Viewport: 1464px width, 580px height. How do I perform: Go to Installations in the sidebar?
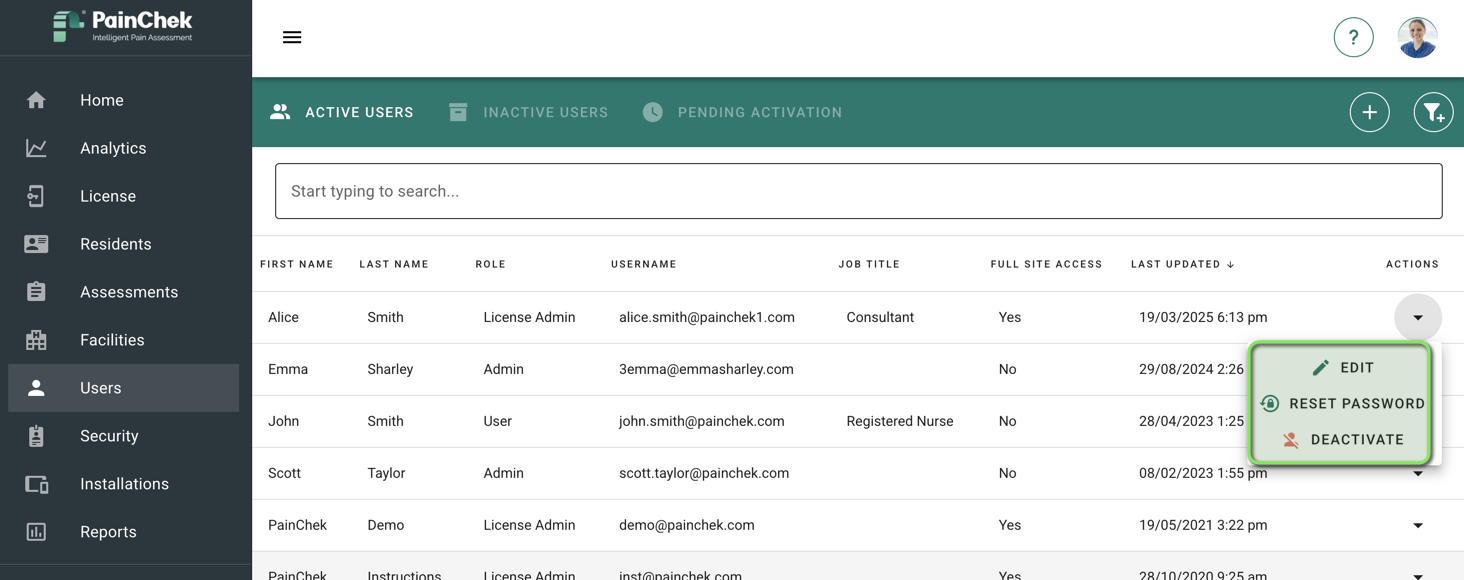click(124, 484)
